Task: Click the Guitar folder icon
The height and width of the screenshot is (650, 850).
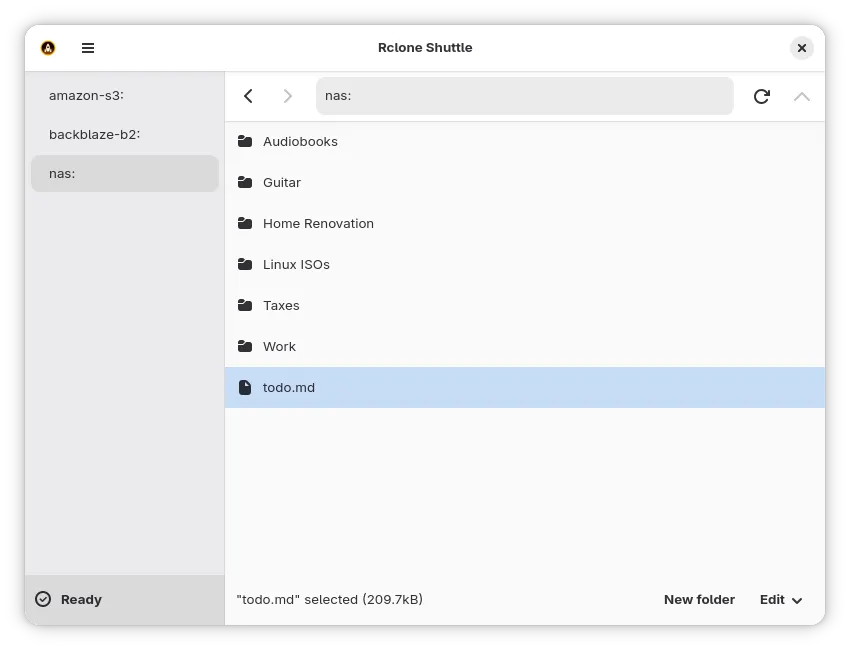Action: 245,182
